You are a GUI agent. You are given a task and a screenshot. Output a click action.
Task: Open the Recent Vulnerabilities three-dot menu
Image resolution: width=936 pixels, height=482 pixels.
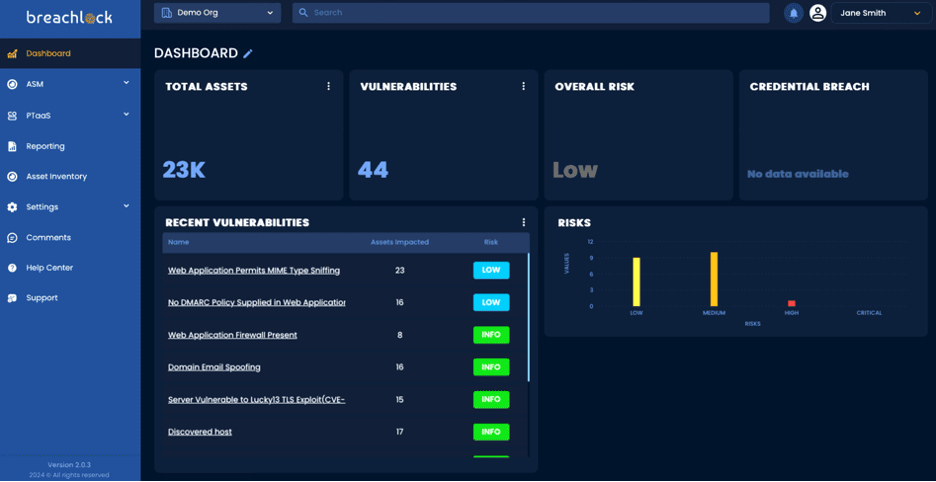pos(523,223)
